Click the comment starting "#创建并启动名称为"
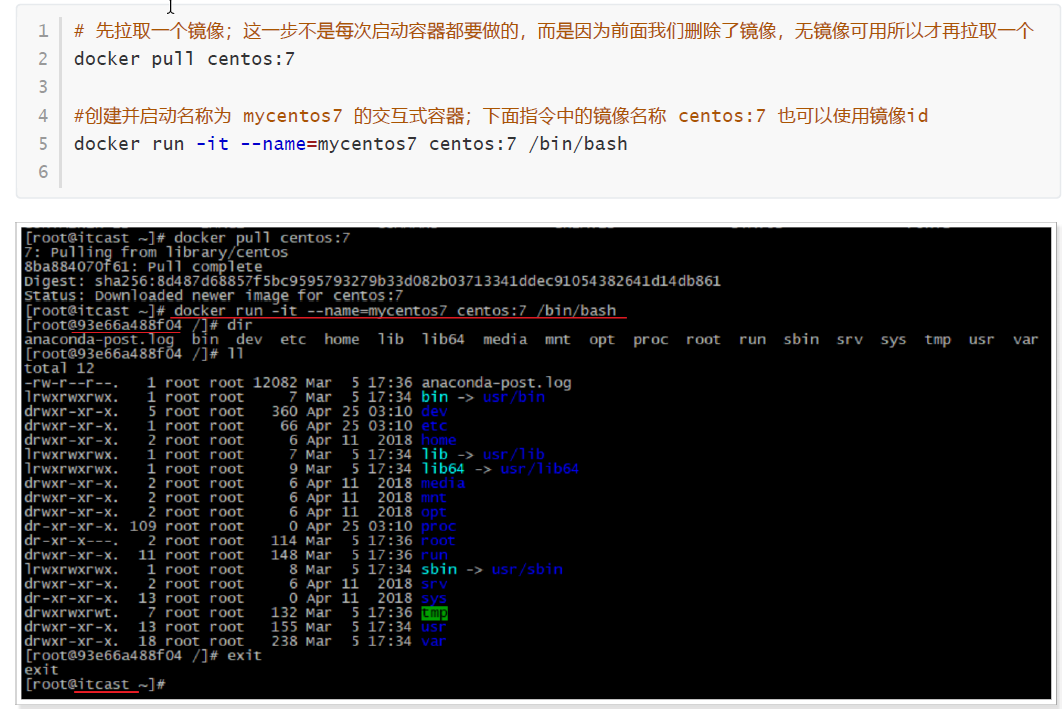The width and height of the screenshot is (1062, 710). tap(501, 115)
